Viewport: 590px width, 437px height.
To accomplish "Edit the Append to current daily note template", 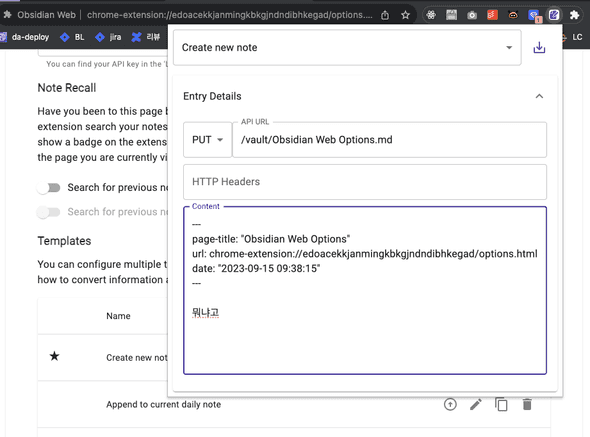I will pyautogui.click(x=476, y=405).
